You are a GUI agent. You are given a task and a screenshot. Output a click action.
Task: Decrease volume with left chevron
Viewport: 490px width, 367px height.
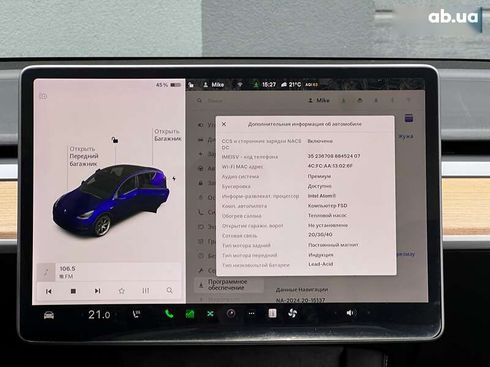335,313
